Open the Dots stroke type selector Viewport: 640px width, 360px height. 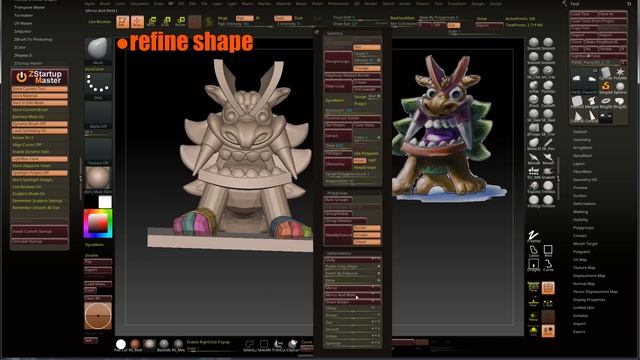point(98,86)
